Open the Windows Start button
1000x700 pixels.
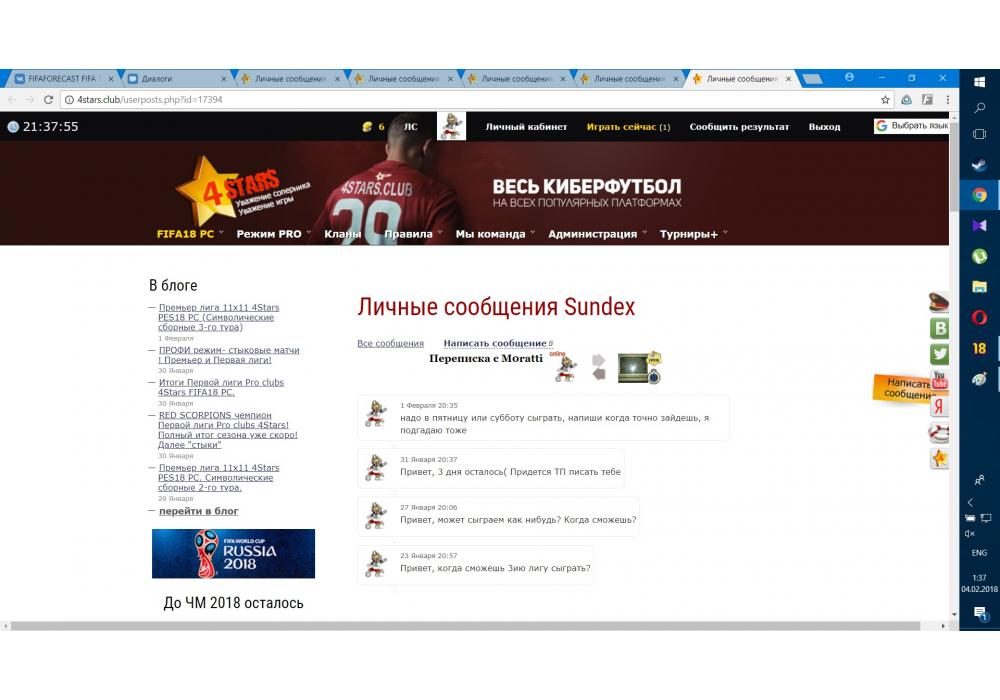(980, 82)
